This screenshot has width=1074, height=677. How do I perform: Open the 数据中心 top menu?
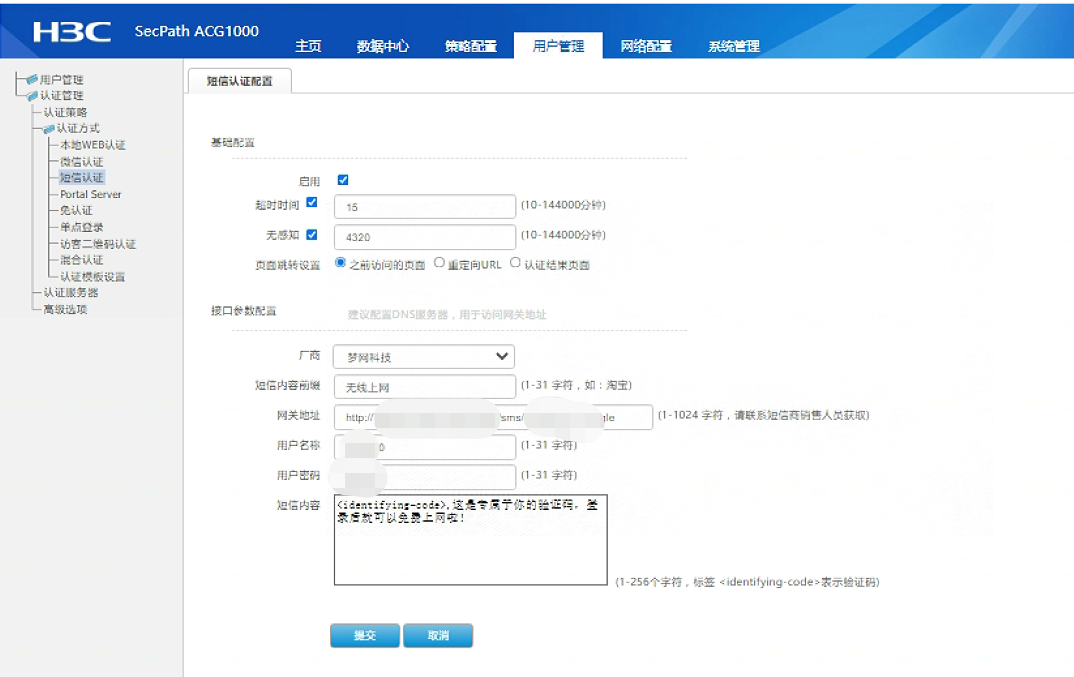click(383, 46)
